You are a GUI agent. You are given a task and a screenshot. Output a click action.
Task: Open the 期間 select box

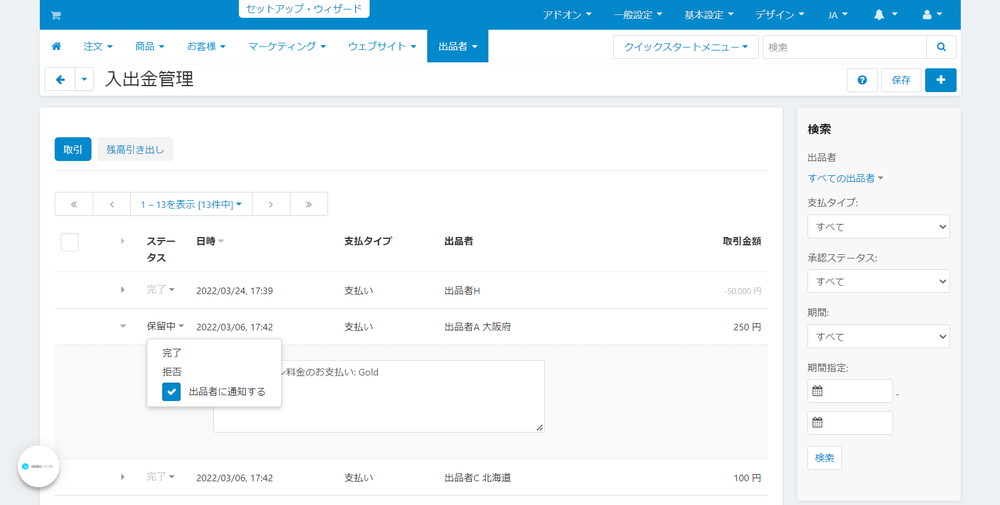point(878,337)
